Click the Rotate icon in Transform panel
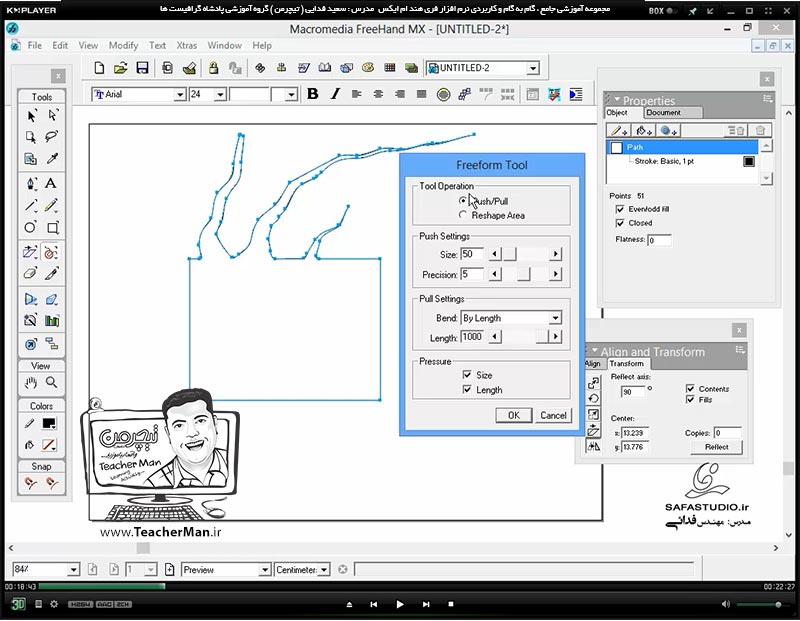 [593, 399]
